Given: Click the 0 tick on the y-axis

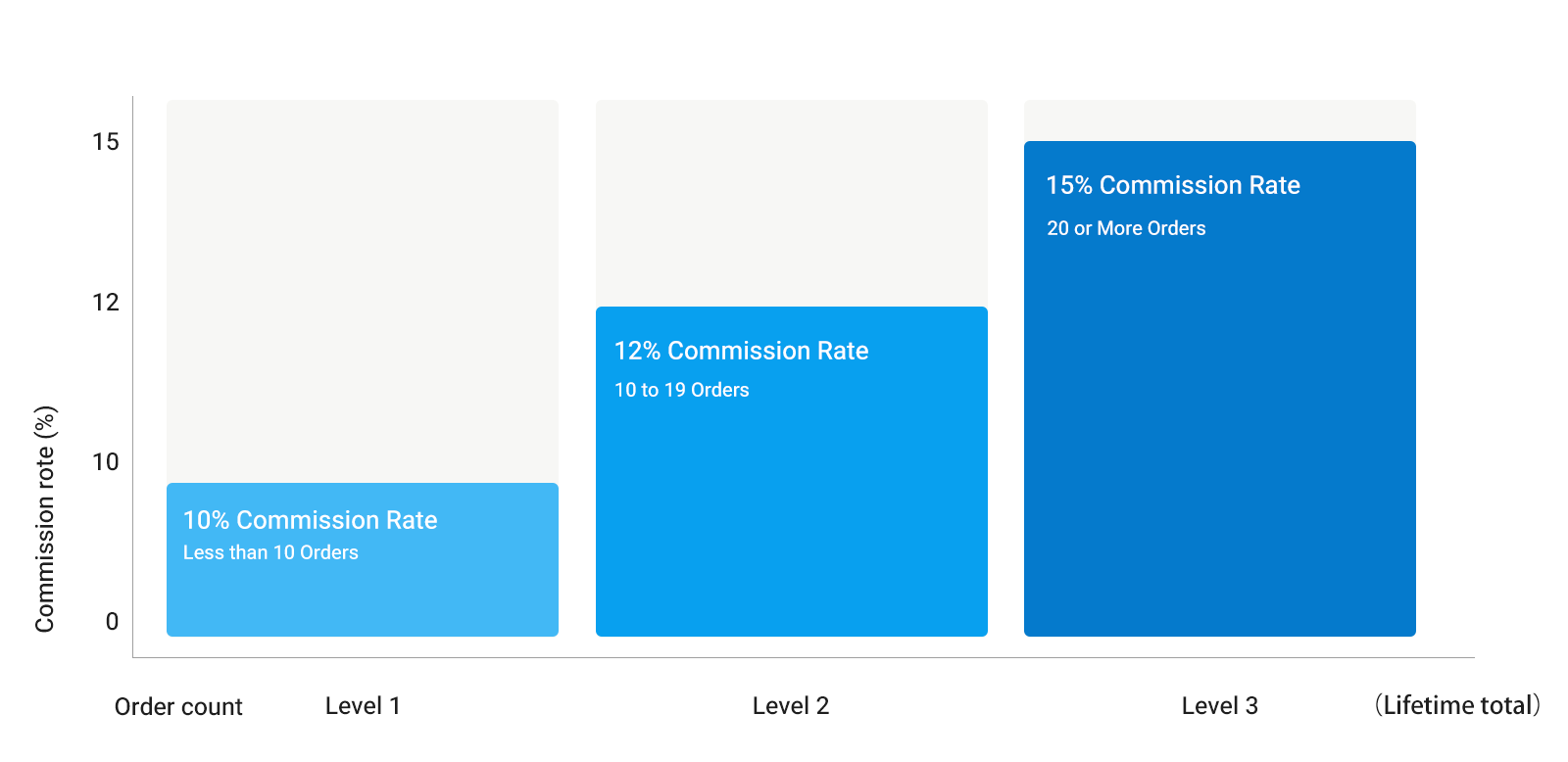Looking at the screenshot, I should click(x=112, y=622).
